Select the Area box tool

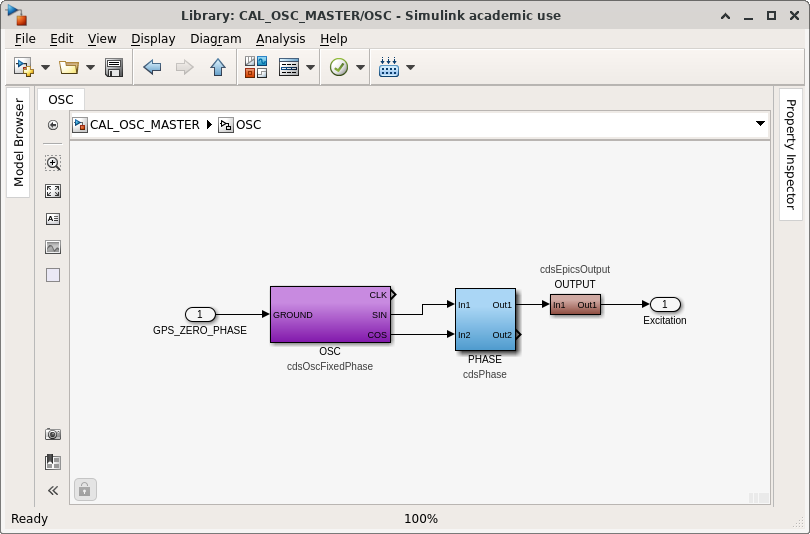coord(53,275)
